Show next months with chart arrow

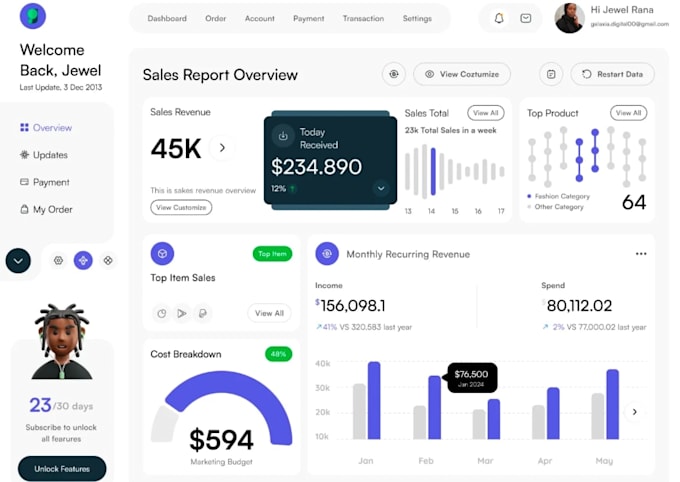pos(634,412)
